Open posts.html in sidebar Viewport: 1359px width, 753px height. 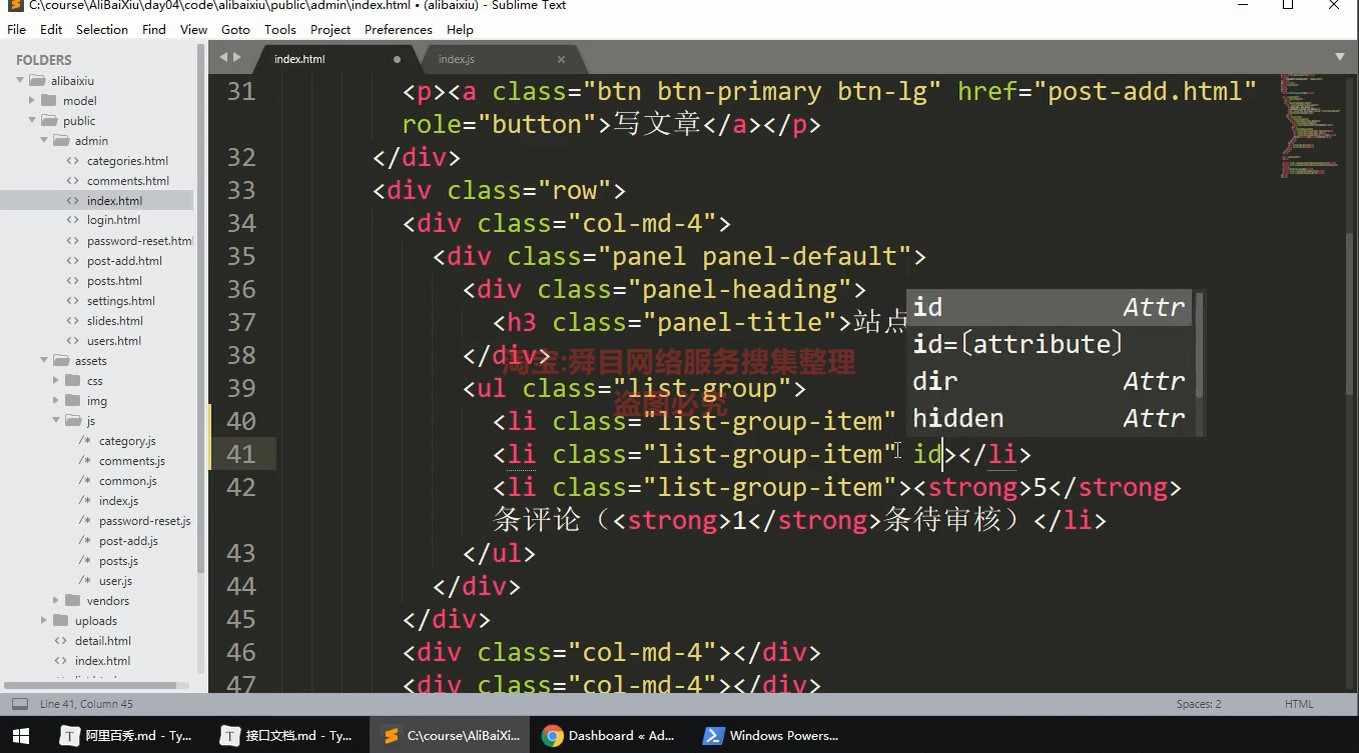tap(114, 281)
